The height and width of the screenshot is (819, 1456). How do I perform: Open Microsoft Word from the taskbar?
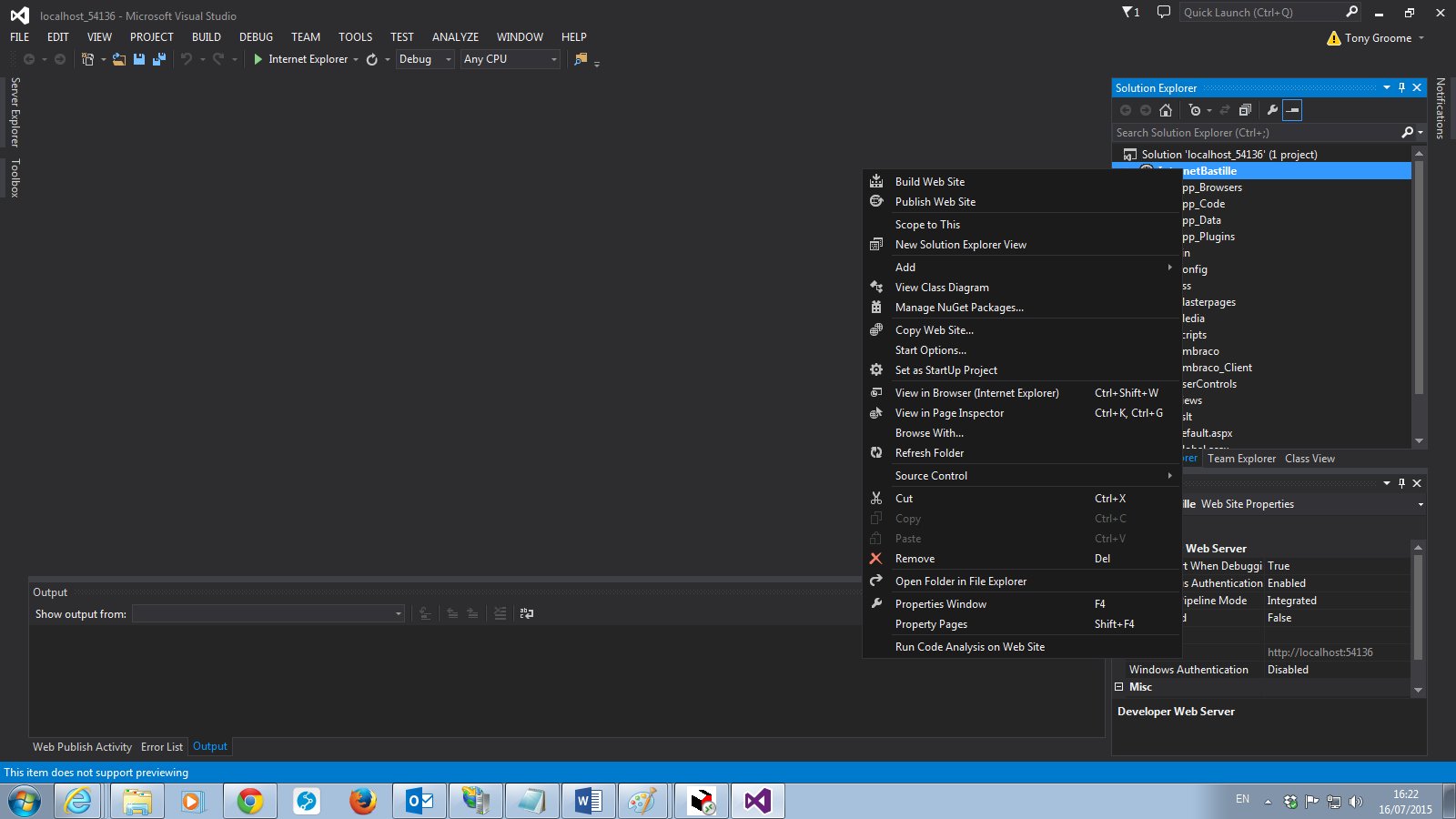(589, 801)
